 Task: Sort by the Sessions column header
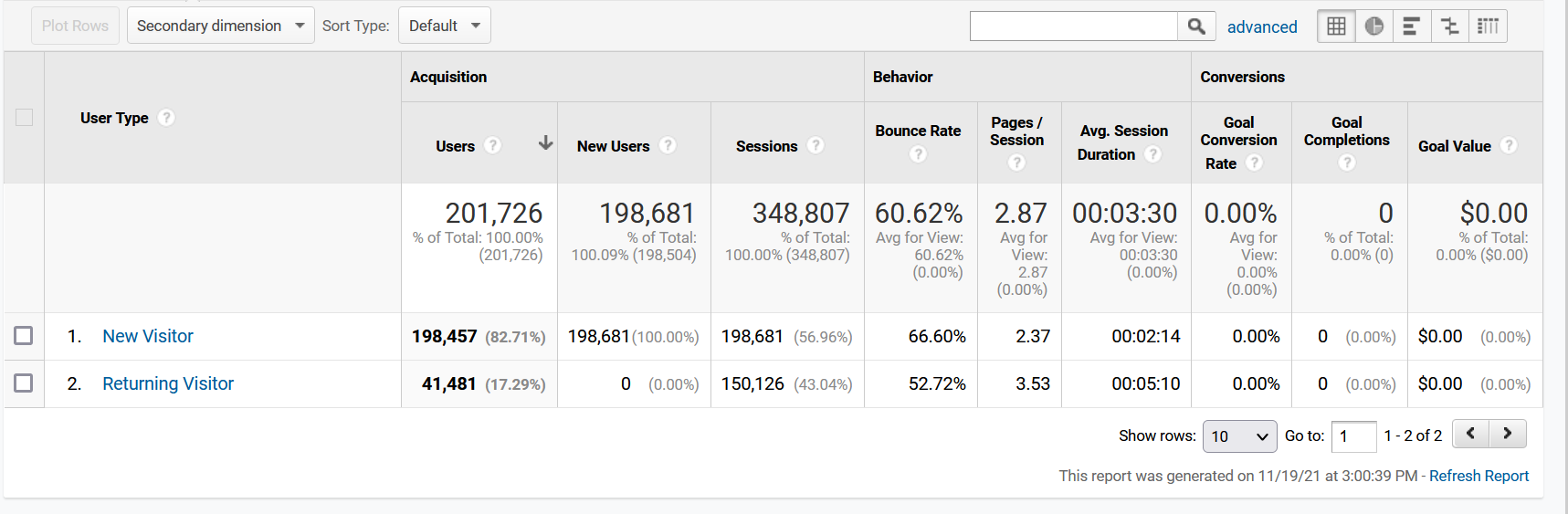(766, 146)
